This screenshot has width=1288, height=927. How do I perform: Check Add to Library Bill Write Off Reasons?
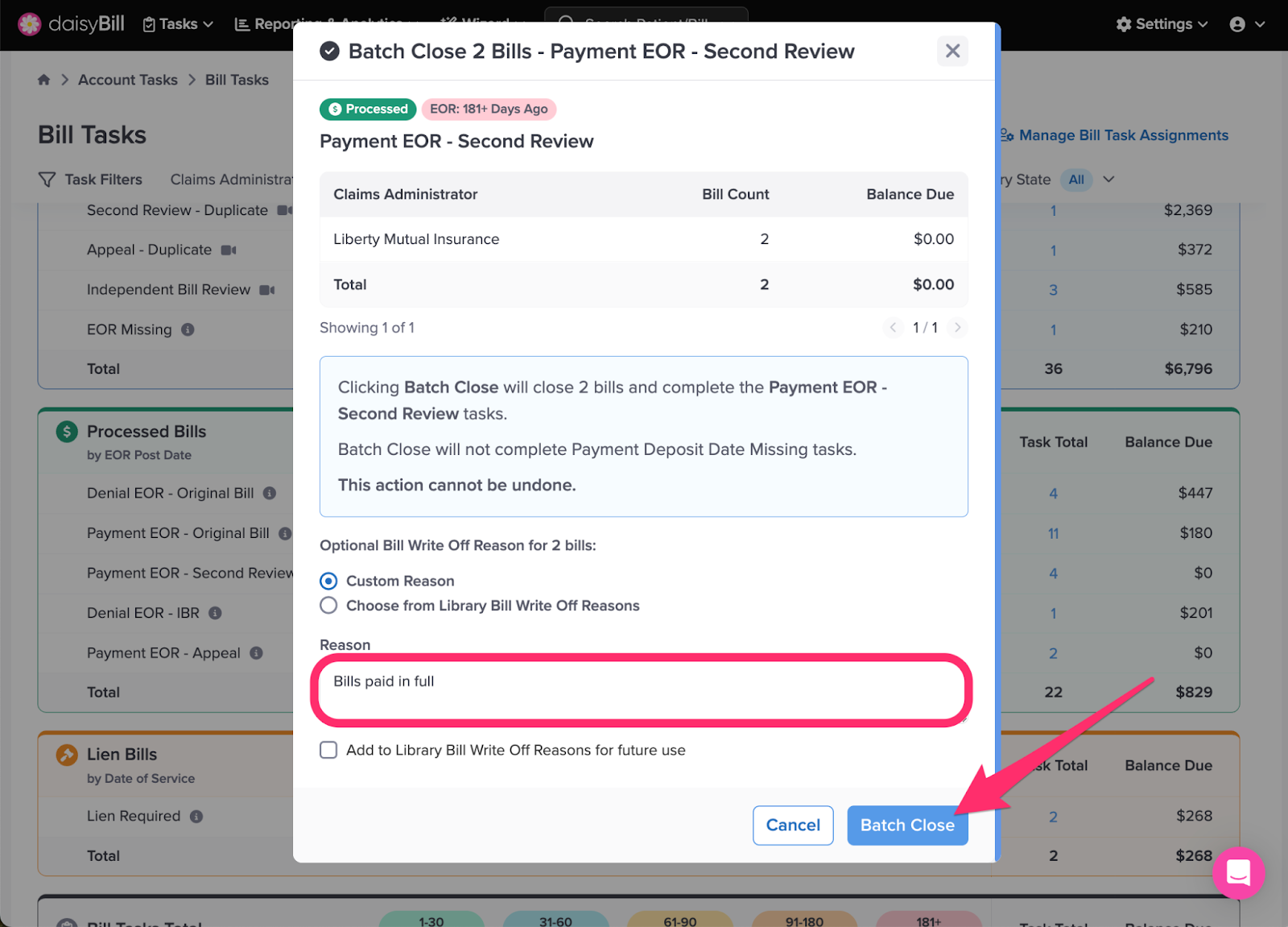(328, 750)
